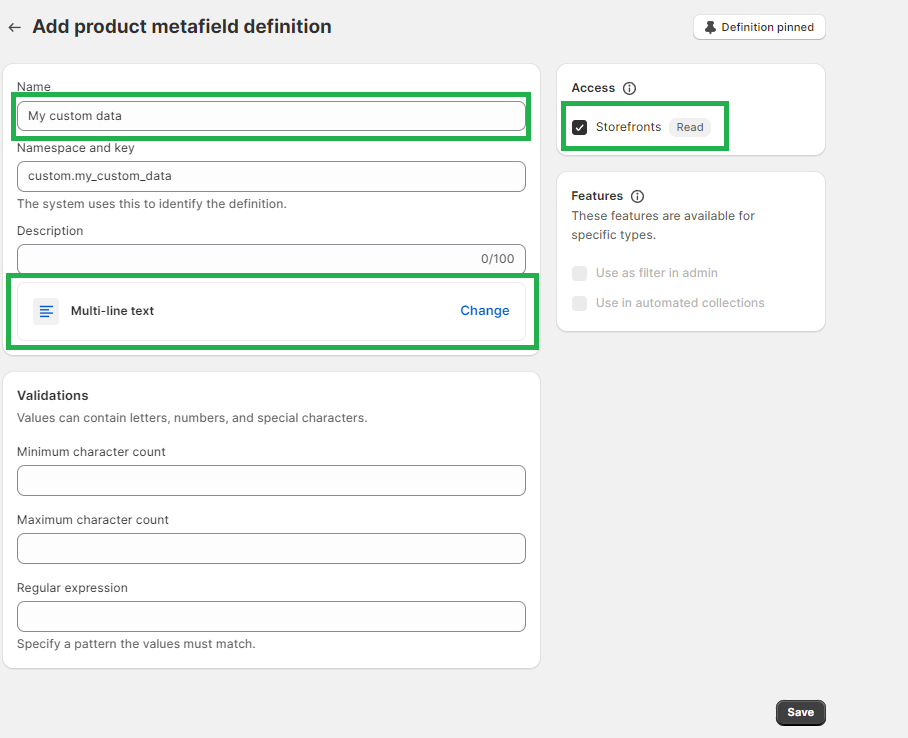Click the Minimum character count field
Screen dimensions: 908x738
[x=271, y=480]
